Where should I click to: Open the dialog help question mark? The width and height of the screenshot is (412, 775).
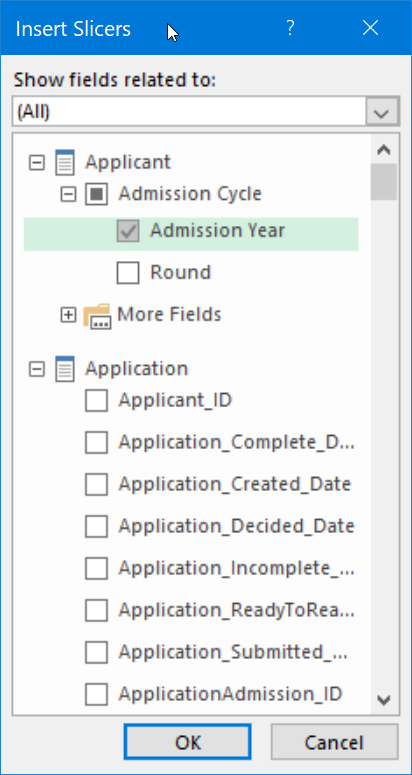pyautogui.click(x=290, y=28)
